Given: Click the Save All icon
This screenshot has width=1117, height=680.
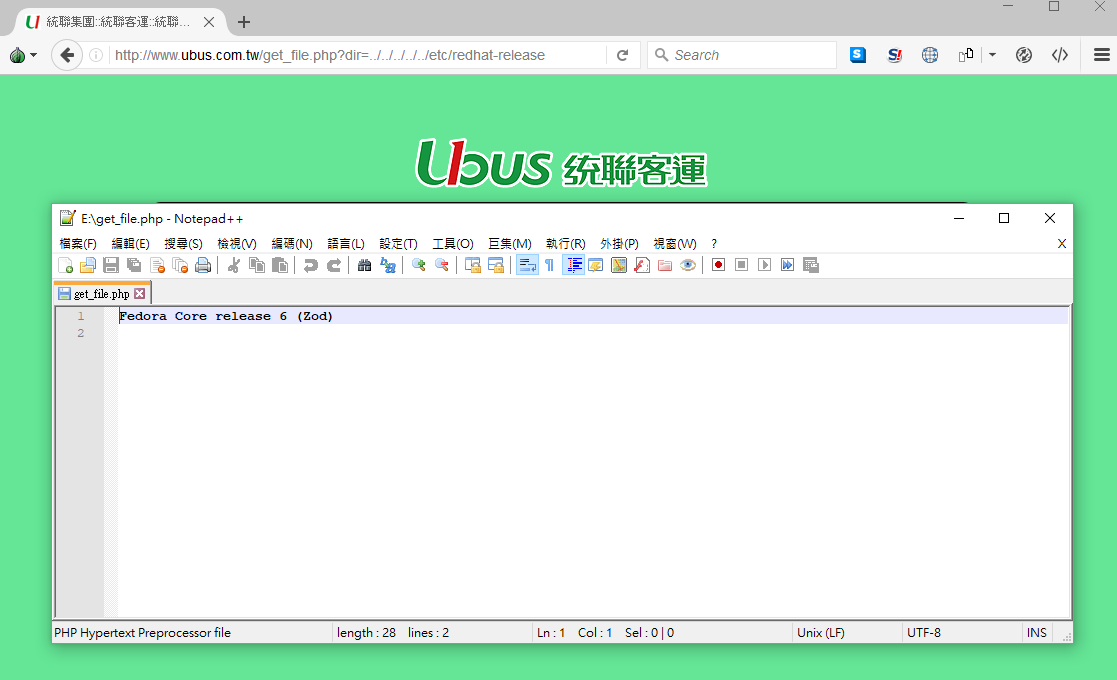Looking at the screenshot, I should pos(134,266).
